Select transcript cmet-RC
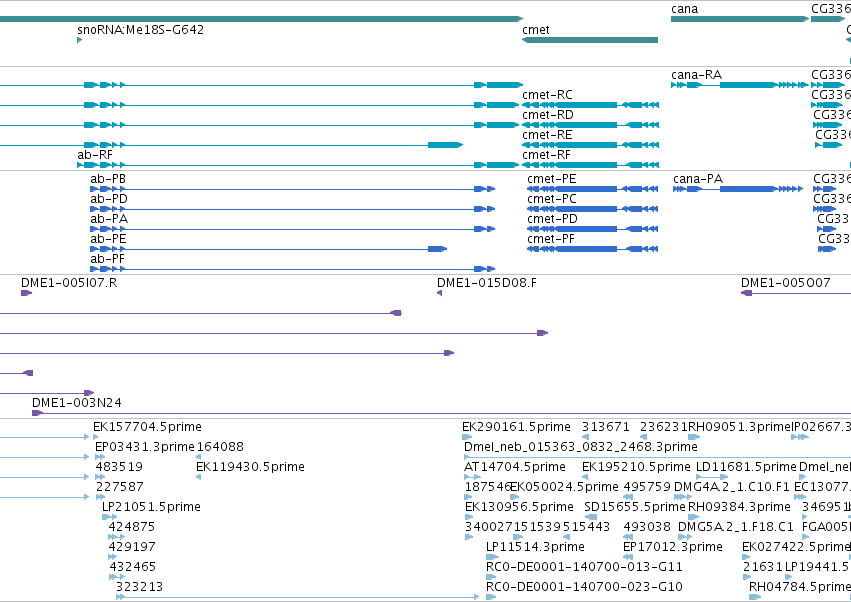 pyautogui.click(x=590, y=105)
